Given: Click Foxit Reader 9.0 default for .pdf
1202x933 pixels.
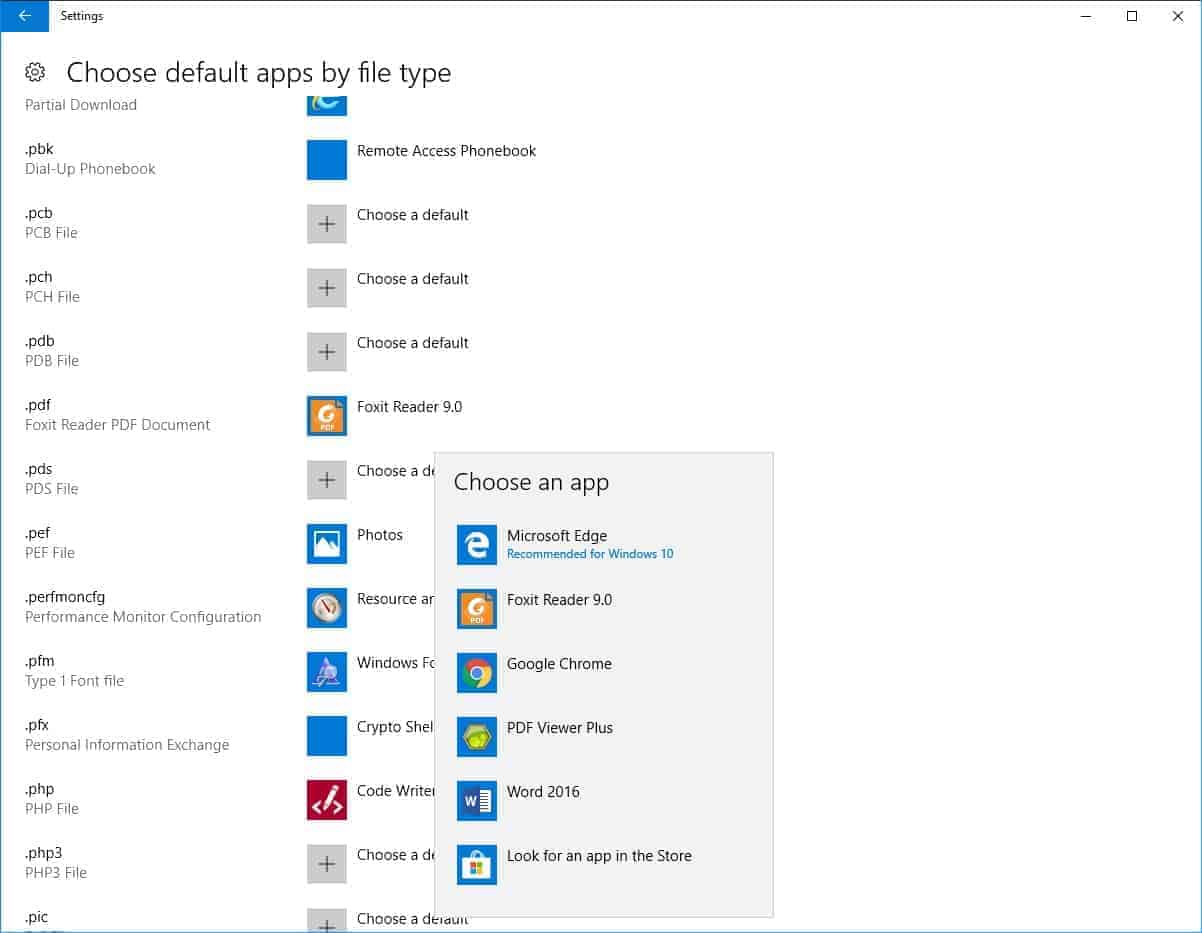Looking at the screenshot, I should click(x=409, y=407).
